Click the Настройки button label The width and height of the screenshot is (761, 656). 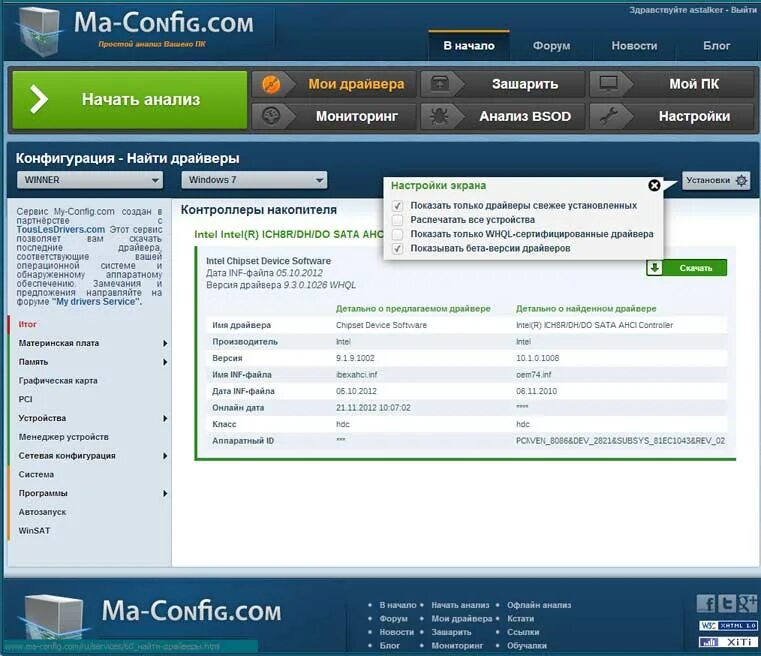pos(695,116)
